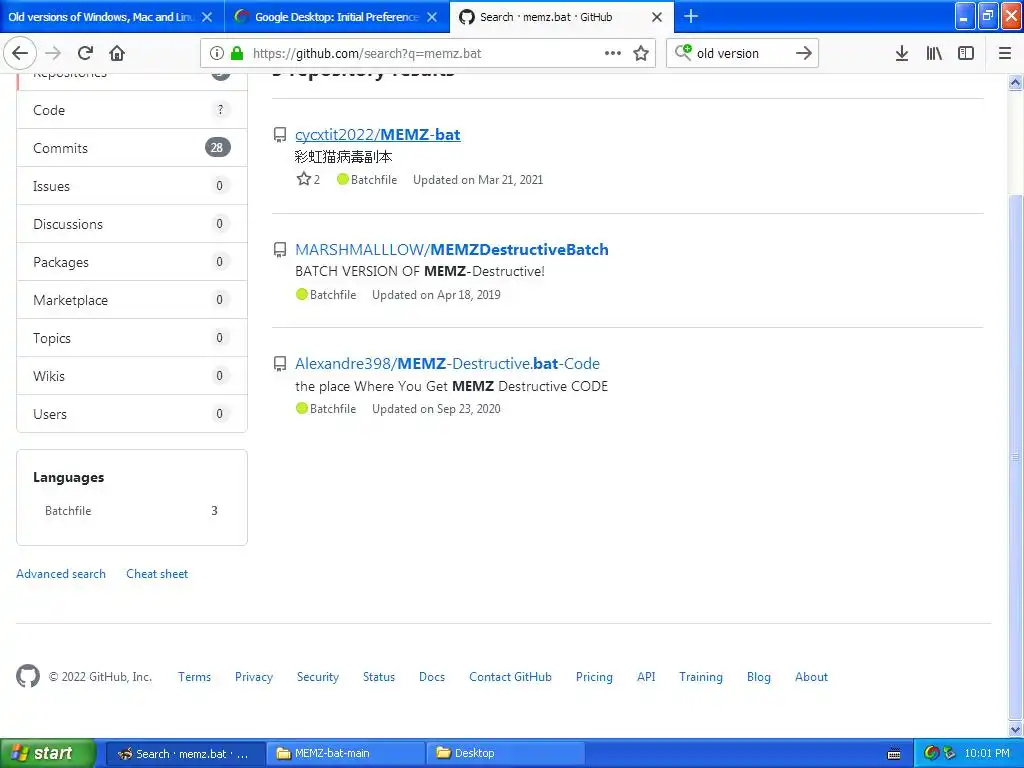Filter results by Discussions

pyautogui.click(x=132, y=223)
